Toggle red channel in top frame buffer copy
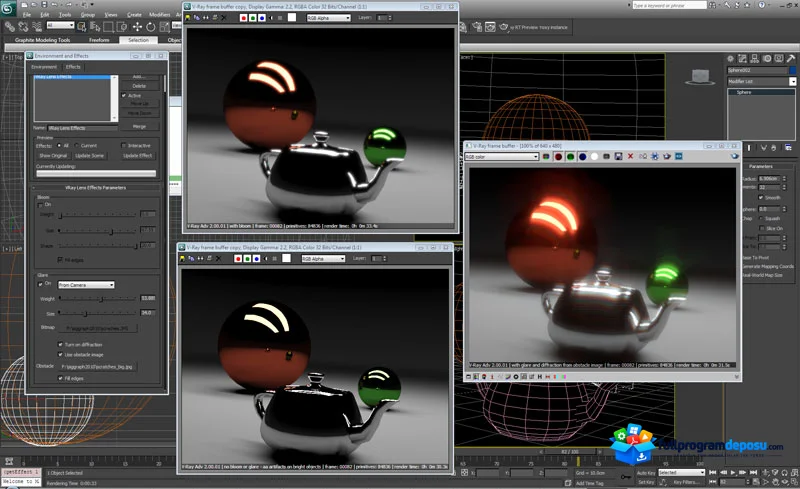The image size is (800, 489). [x=243, y=18]
